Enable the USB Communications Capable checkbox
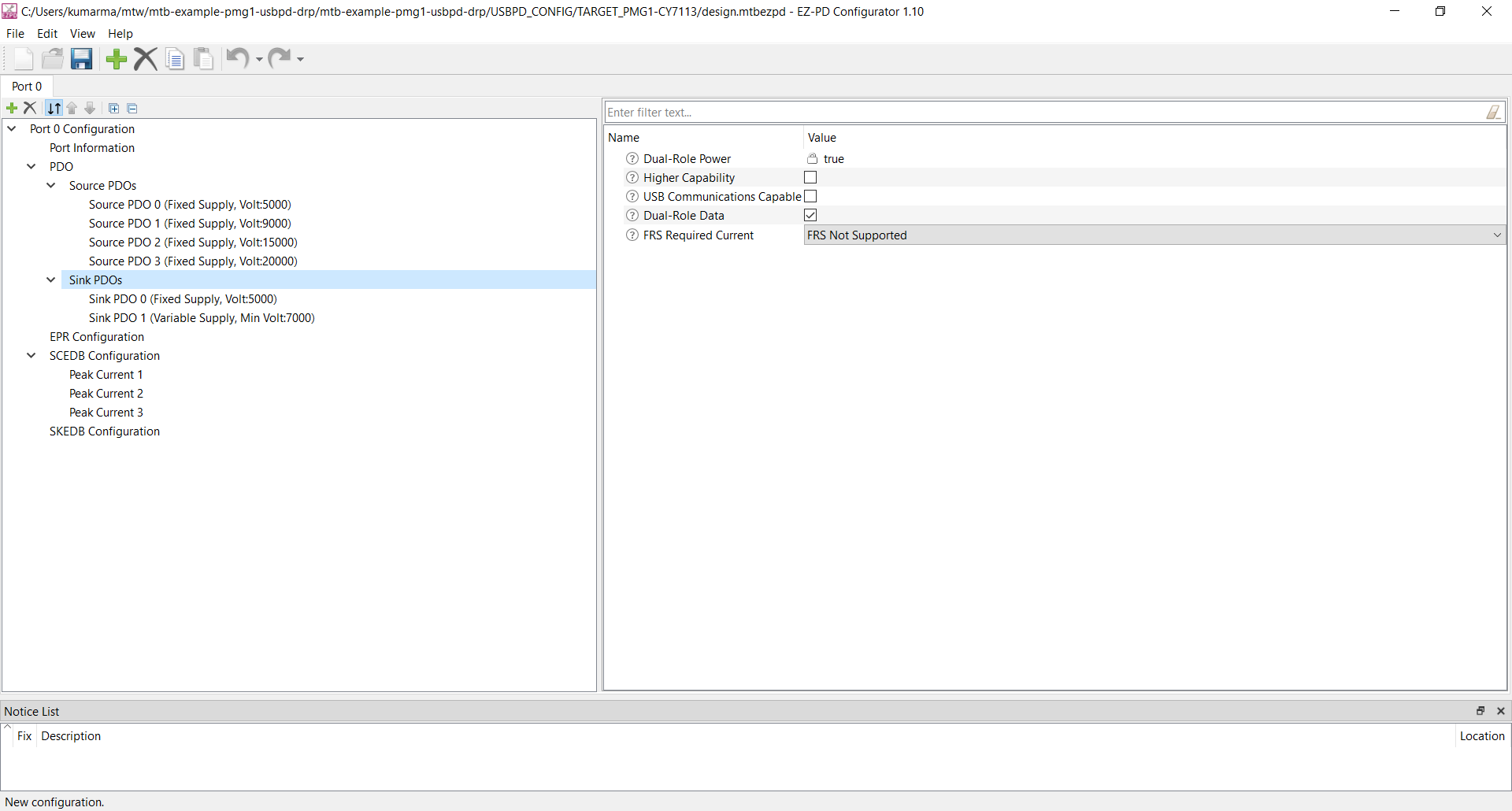This screenshot has width=1512, height=811. point(810,197)
